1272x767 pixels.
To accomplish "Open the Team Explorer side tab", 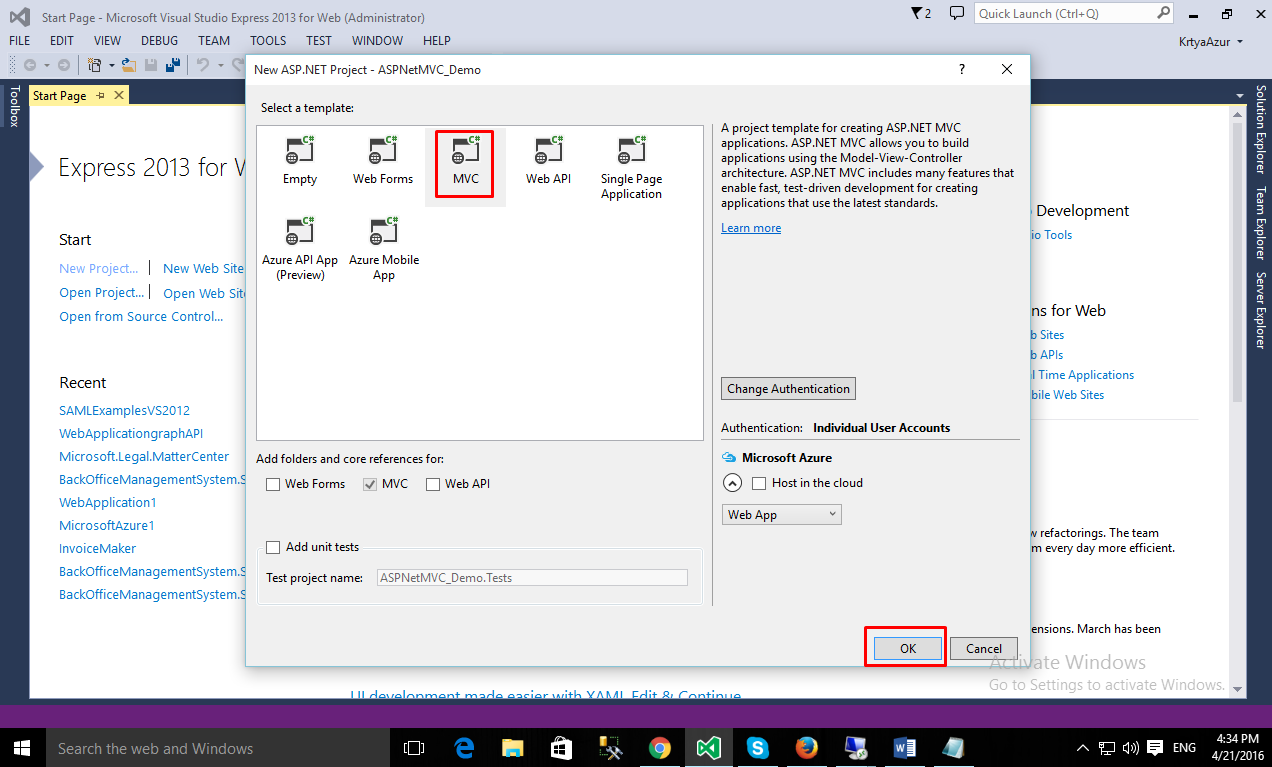I will (1261, 224).
